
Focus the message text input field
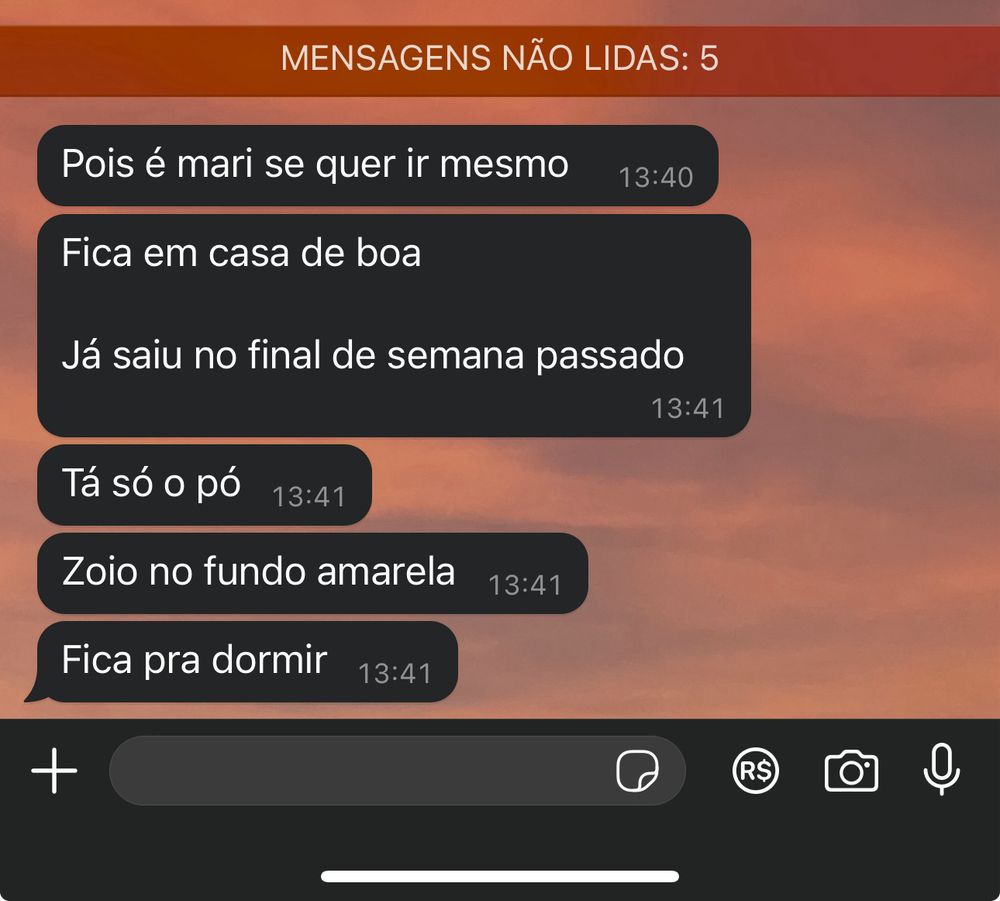tap(397, 770)
